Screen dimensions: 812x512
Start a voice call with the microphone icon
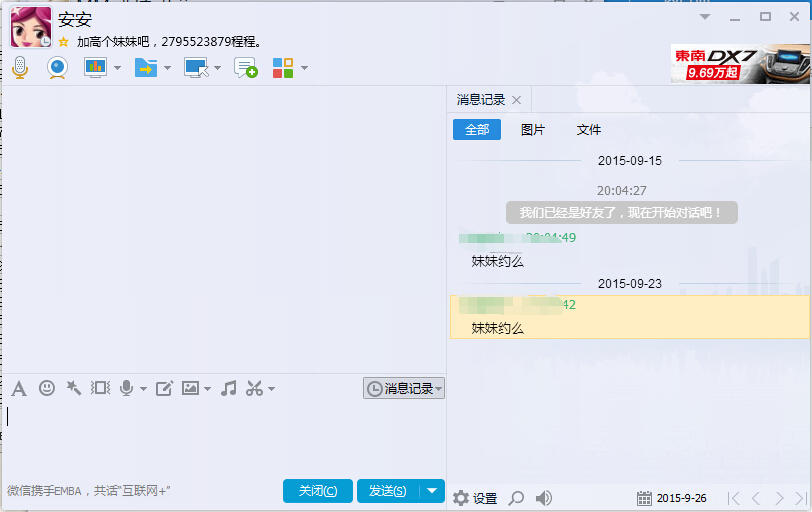point(20,67)
